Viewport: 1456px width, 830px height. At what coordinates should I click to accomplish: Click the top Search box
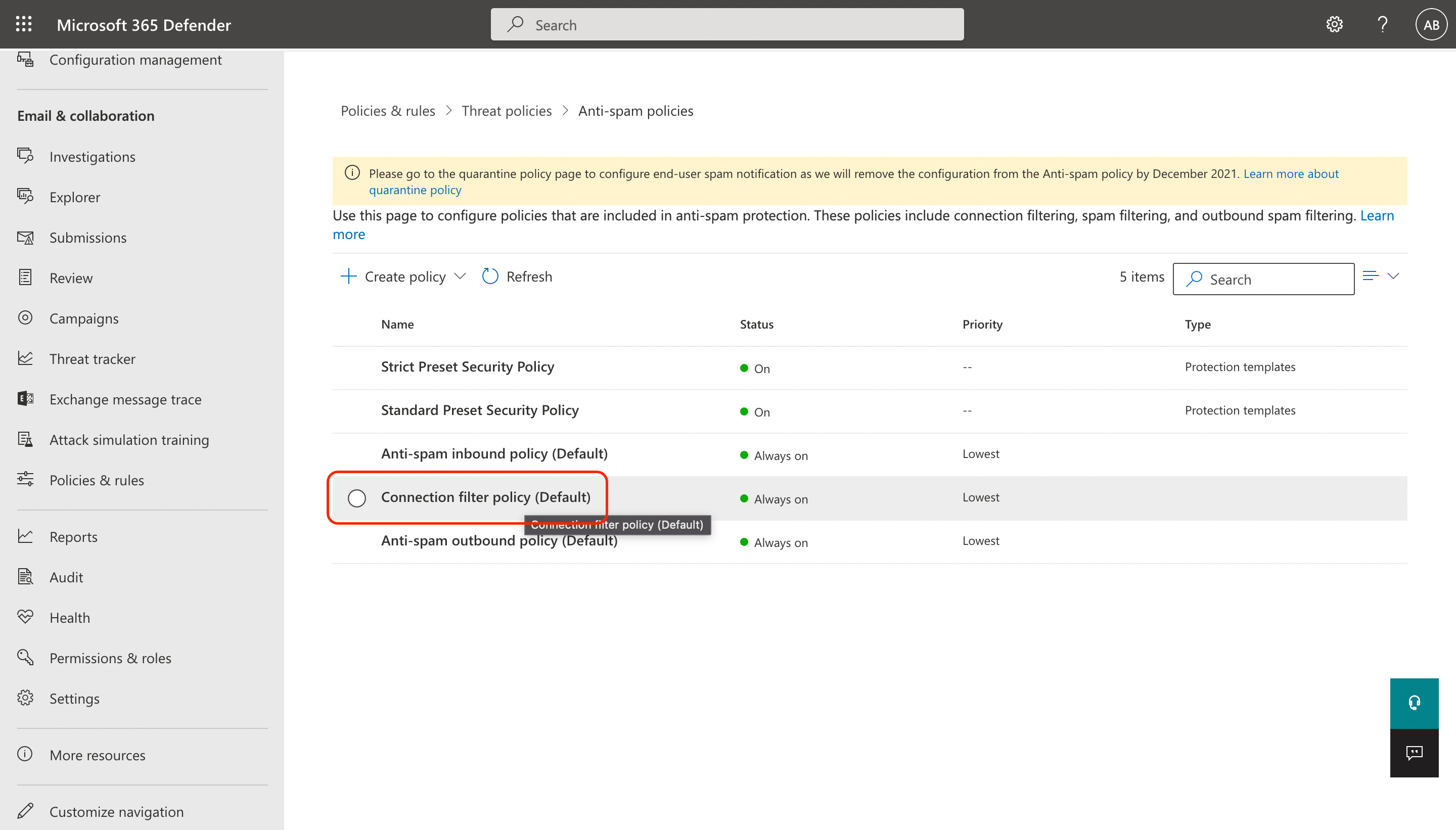[x=727, y=24]
